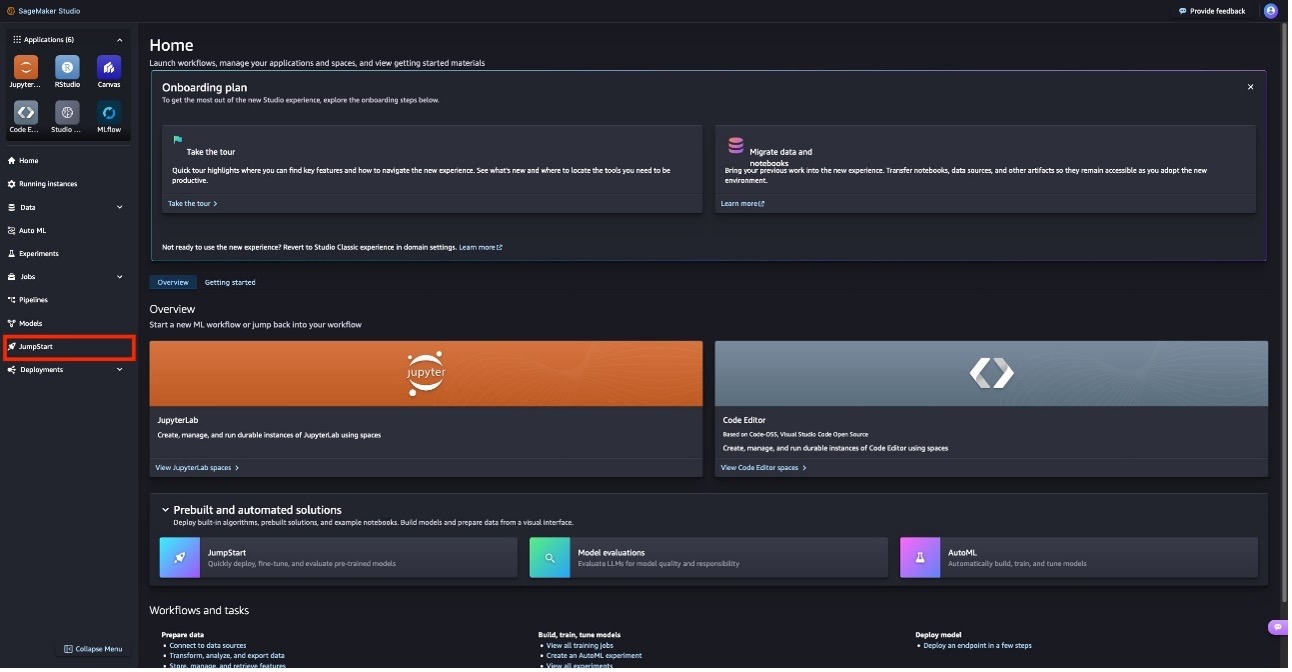Screen dimensions: 1292x672
Task: Open the Model evaluations card title
Action: (611, 553)
